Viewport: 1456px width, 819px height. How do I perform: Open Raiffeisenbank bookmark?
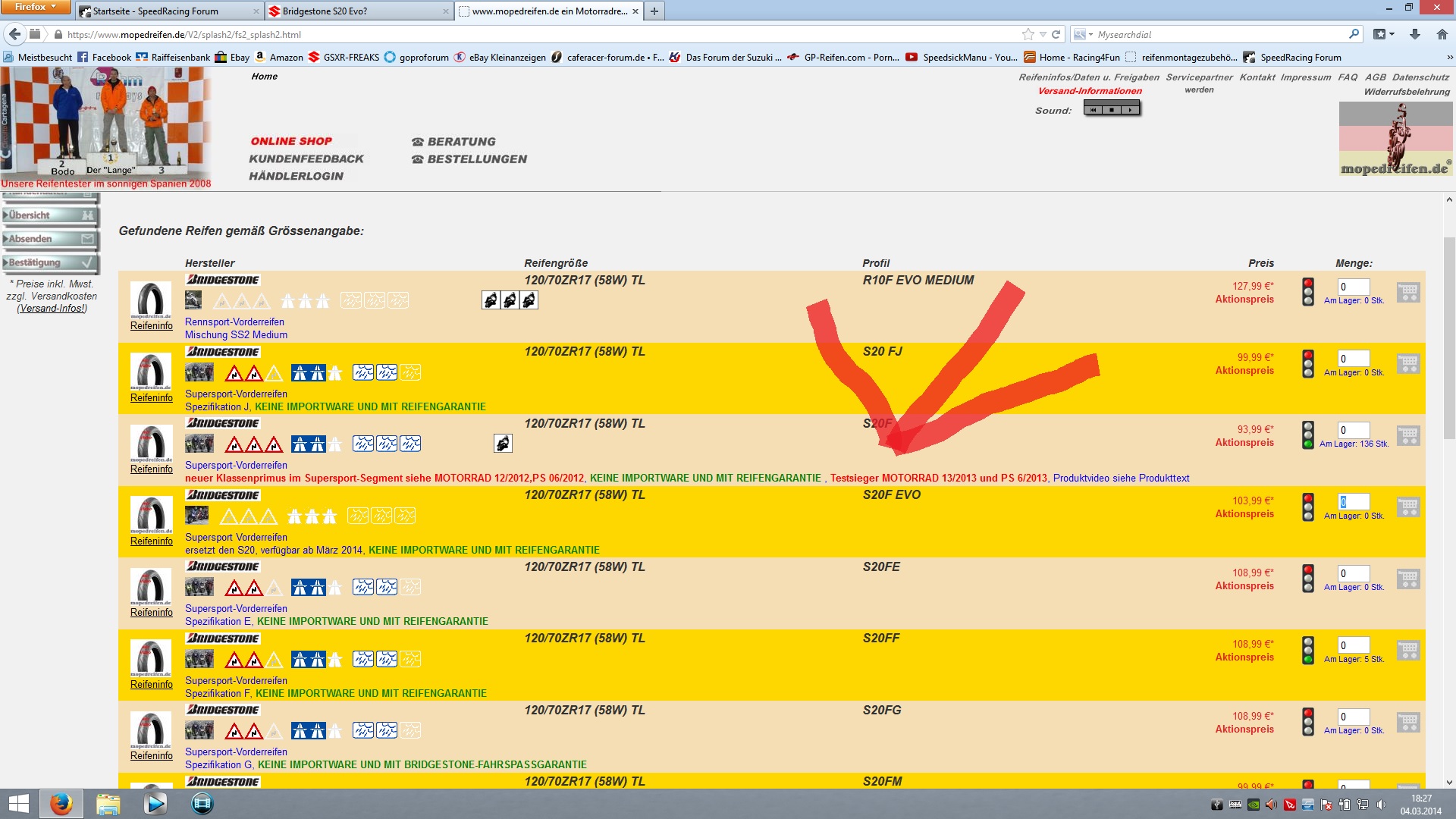click(173, 58)
